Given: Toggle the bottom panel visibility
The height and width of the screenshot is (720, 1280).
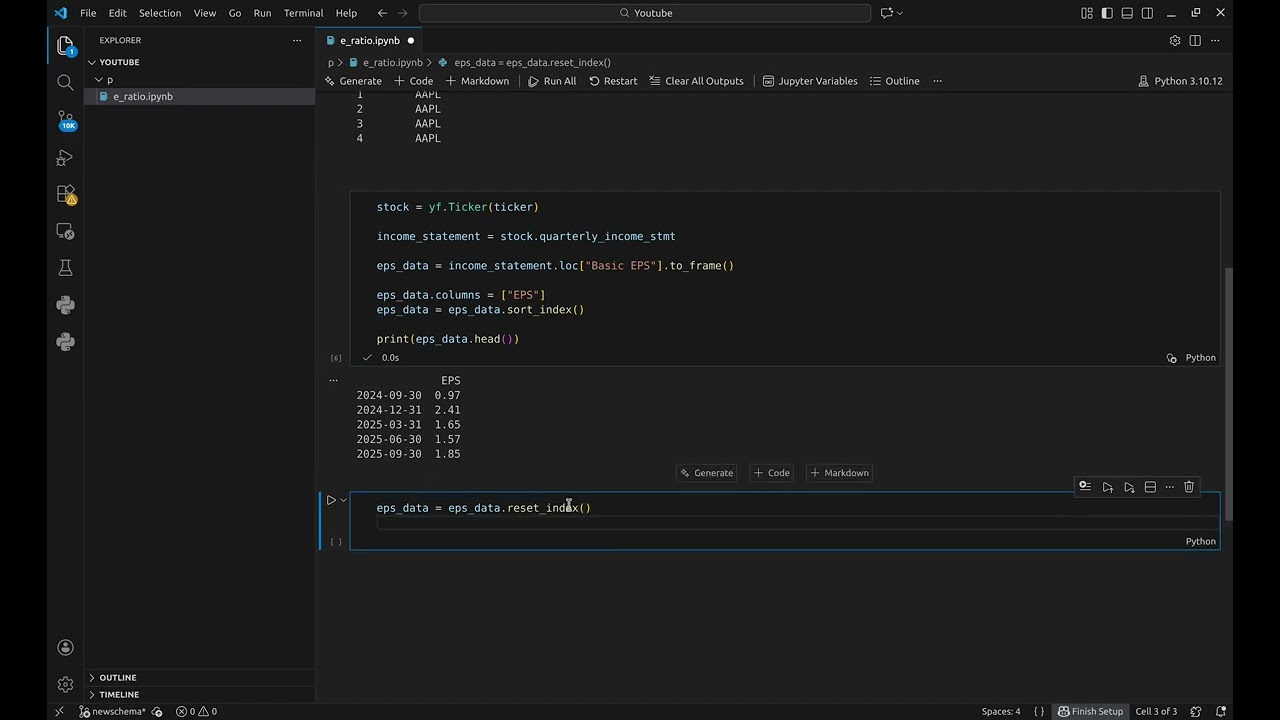Looking at the screenshot, I should pyautogui.click(x=1127, y=13).
